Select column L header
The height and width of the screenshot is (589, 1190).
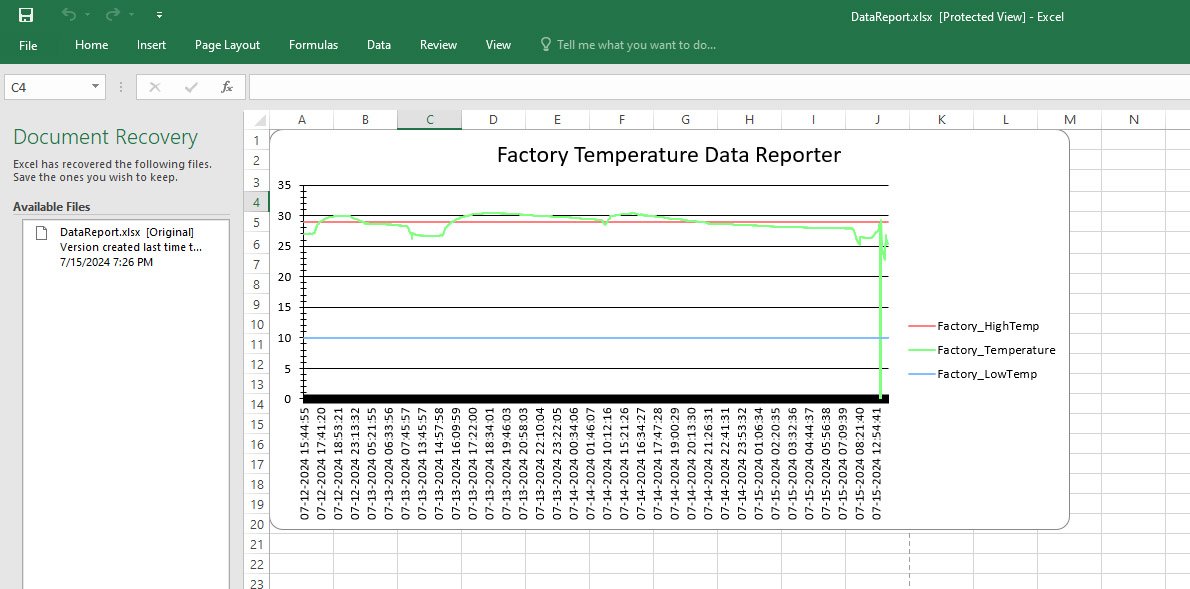click(1005, 120)
